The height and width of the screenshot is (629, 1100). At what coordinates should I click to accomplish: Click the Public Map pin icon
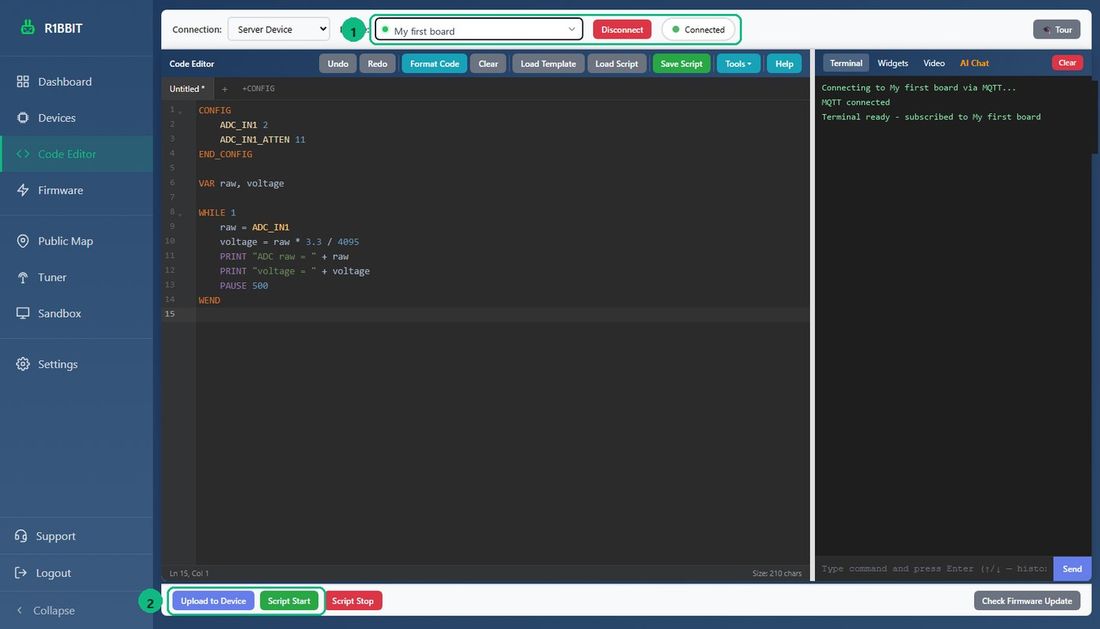pos(22,241)
